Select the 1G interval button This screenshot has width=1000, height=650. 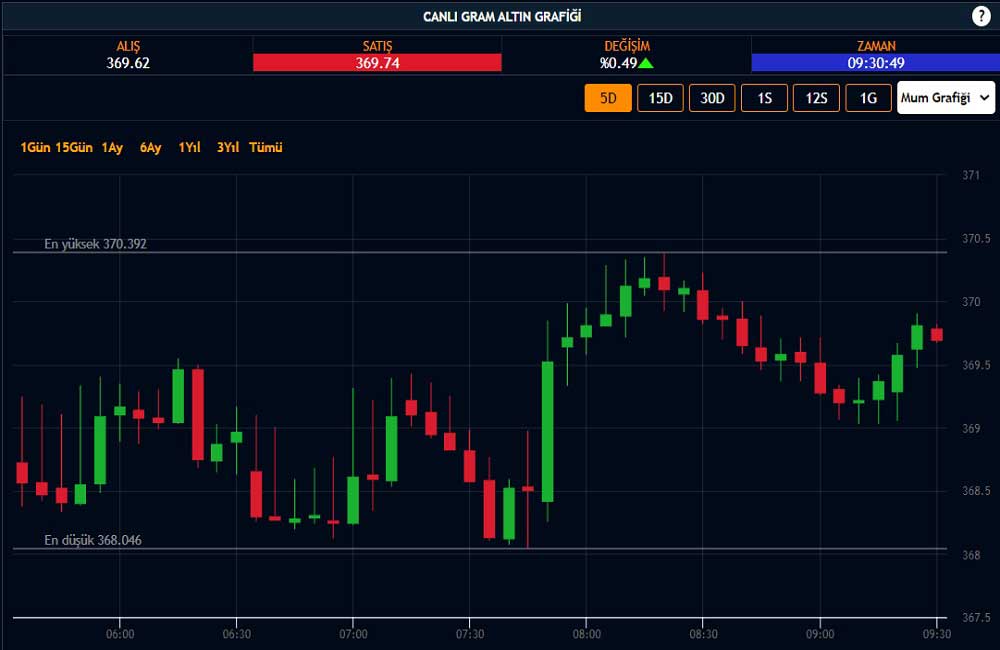point(868,98)
